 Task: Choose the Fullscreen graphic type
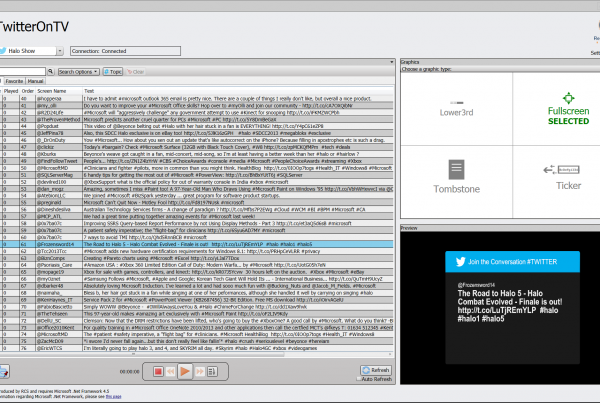(568, 109)
